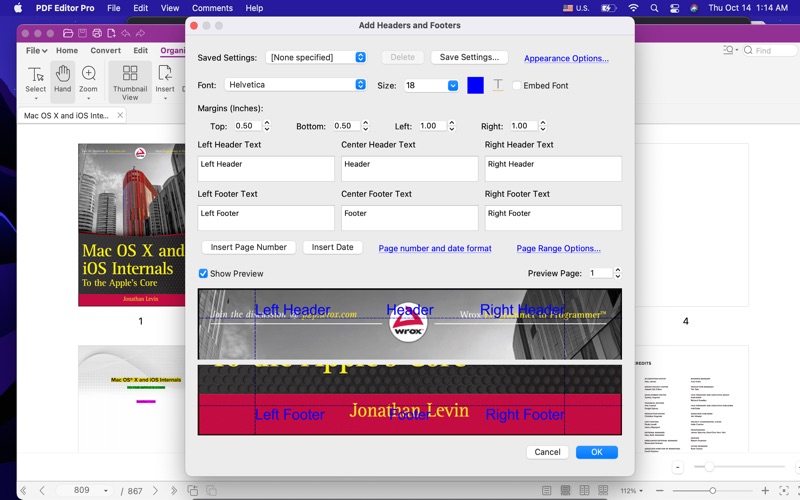This screenshot has width=800, height=500.
Task: Open Page number and date format link
Action: click(435, 248)
